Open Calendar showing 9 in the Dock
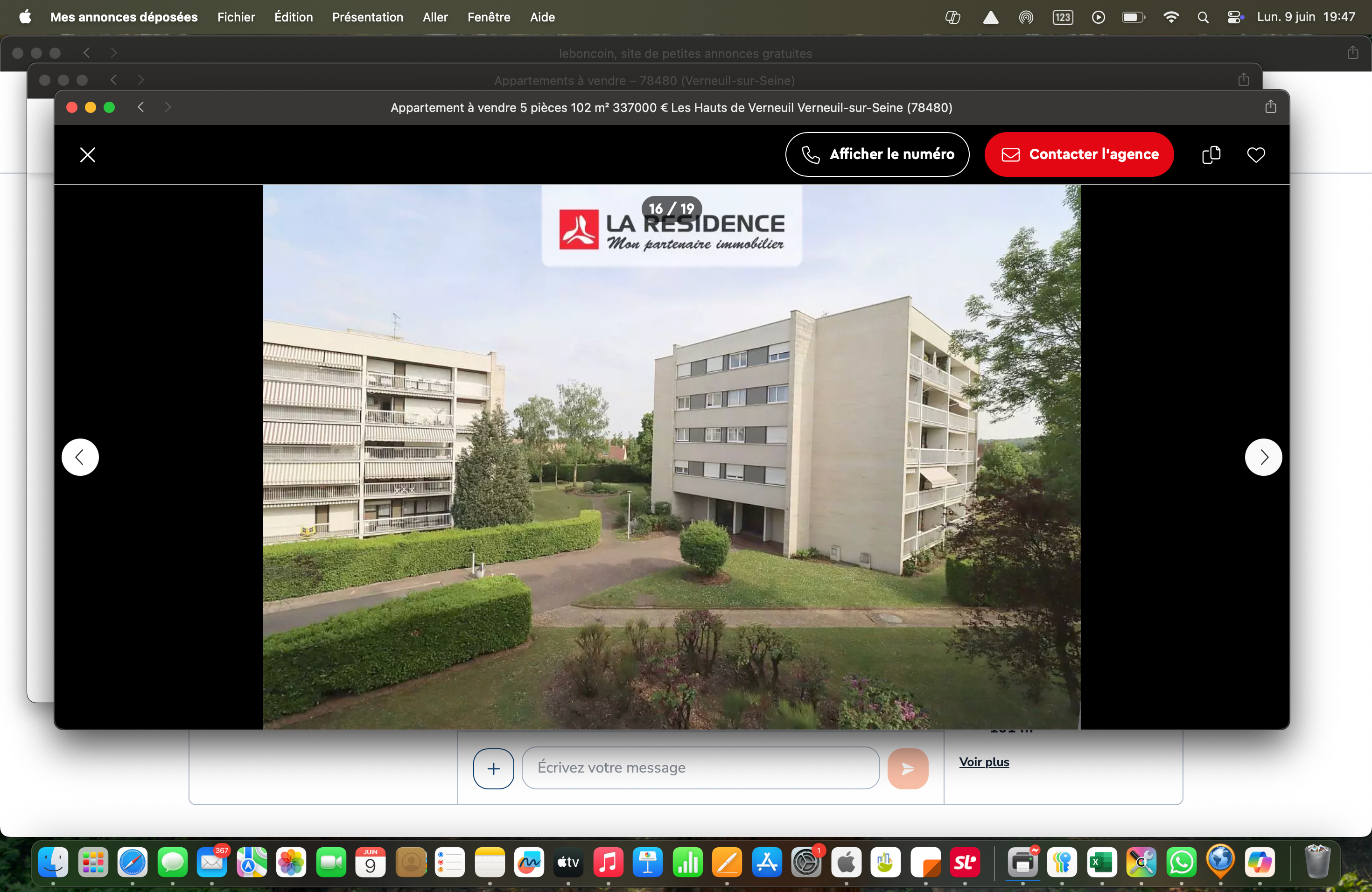Screen dimensions: 1372x892 coord(370,862)
